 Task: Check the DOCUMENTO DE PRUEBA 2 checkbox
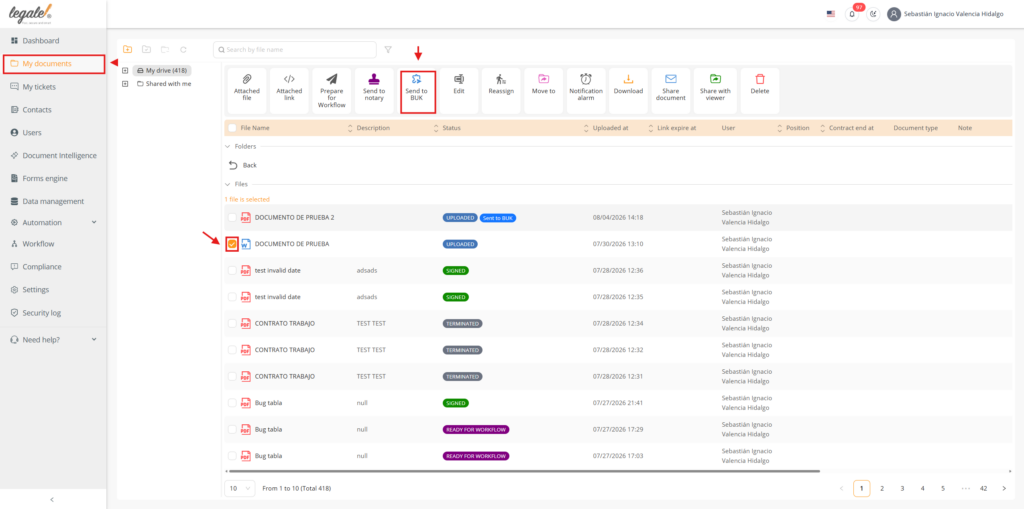point(232,218)
